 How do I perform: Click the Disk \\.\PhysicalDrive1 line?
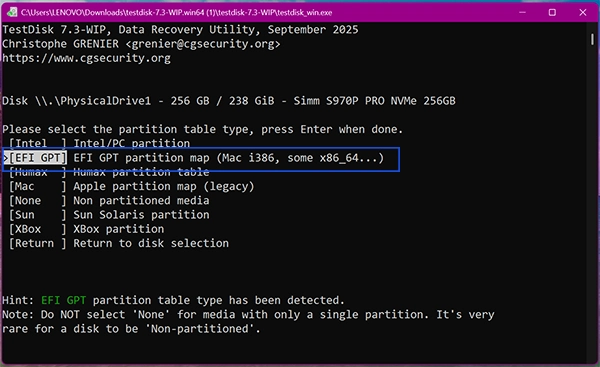pos(229,101)
